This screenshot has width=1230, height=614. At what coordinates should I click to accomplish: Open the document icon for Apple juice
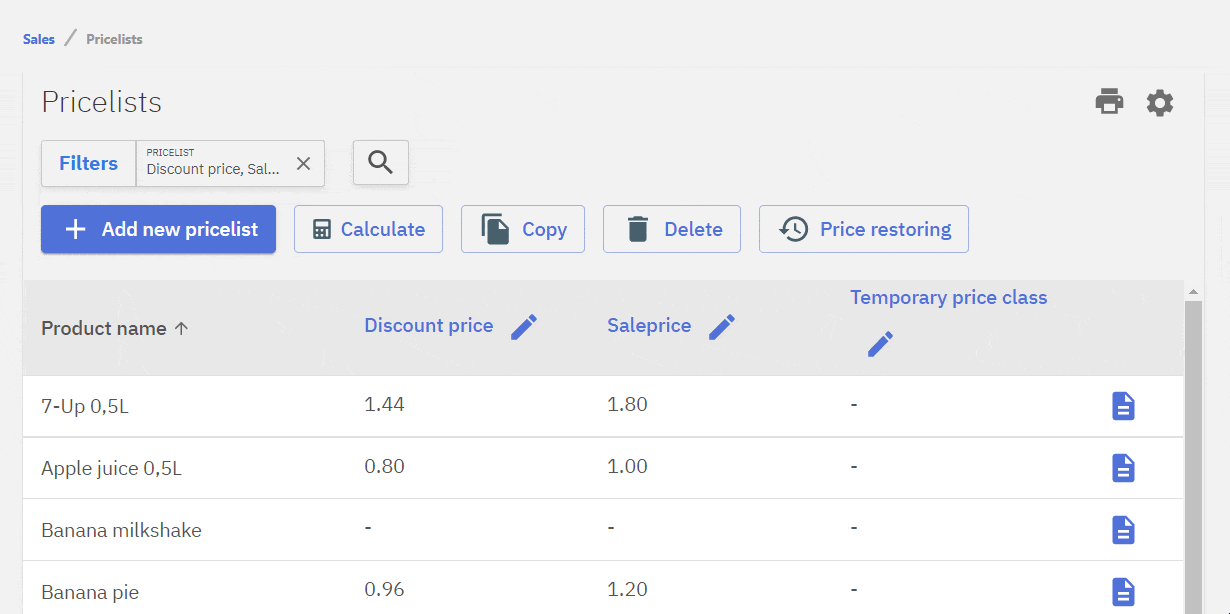(x=1123, y=468)
